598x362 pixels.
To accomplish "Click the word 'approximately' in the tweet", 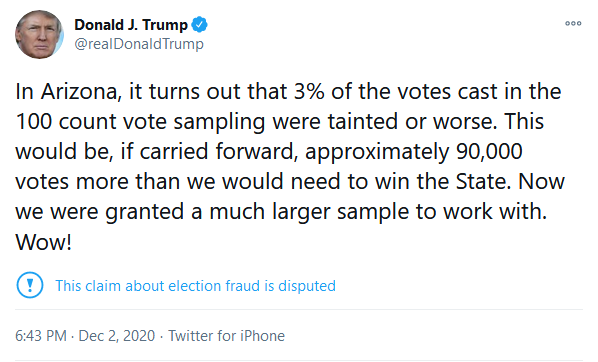I will [377, 153].
